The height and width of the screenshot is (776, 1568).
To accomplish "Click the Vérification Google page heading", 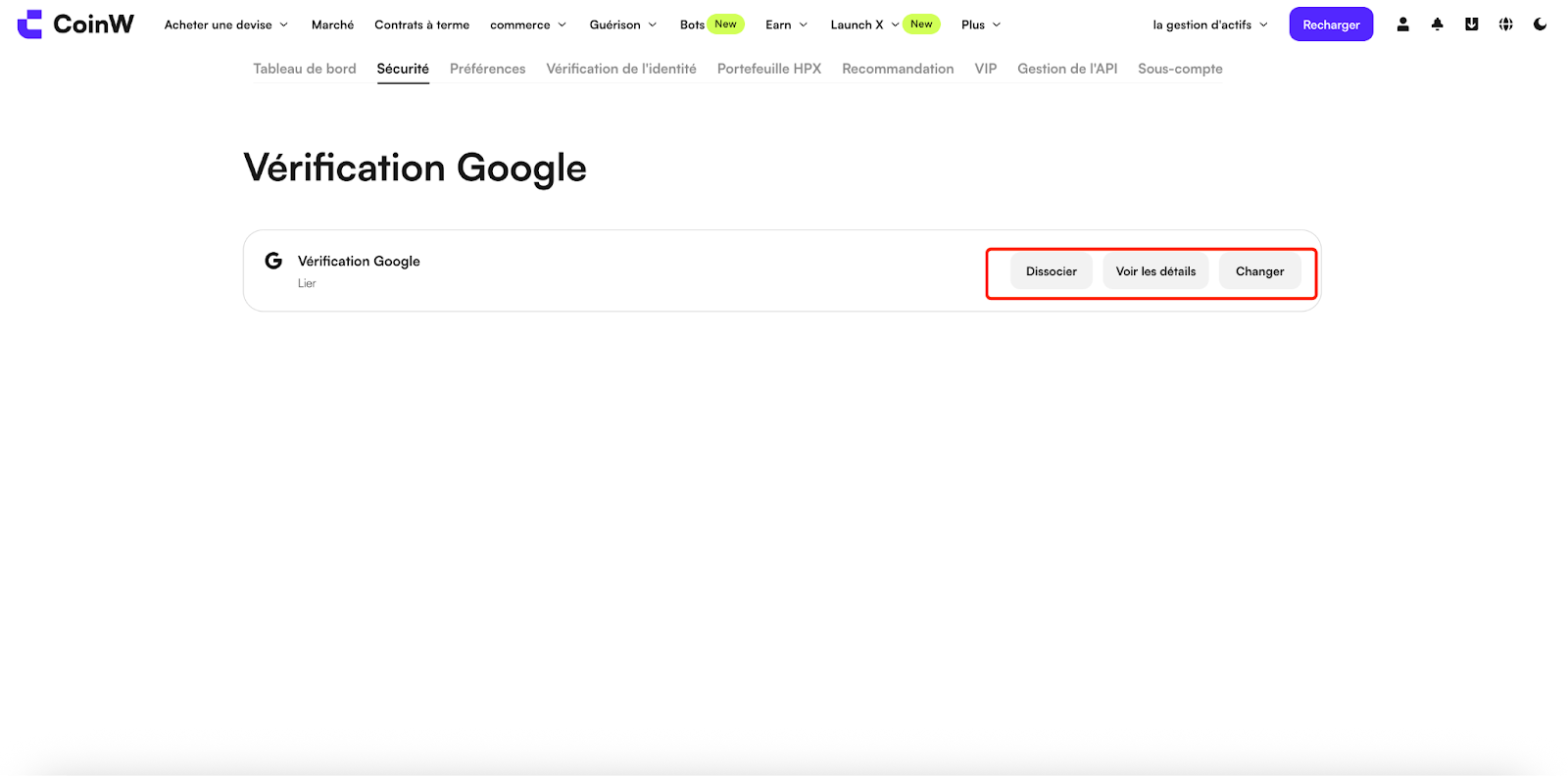I will point(415,168).
